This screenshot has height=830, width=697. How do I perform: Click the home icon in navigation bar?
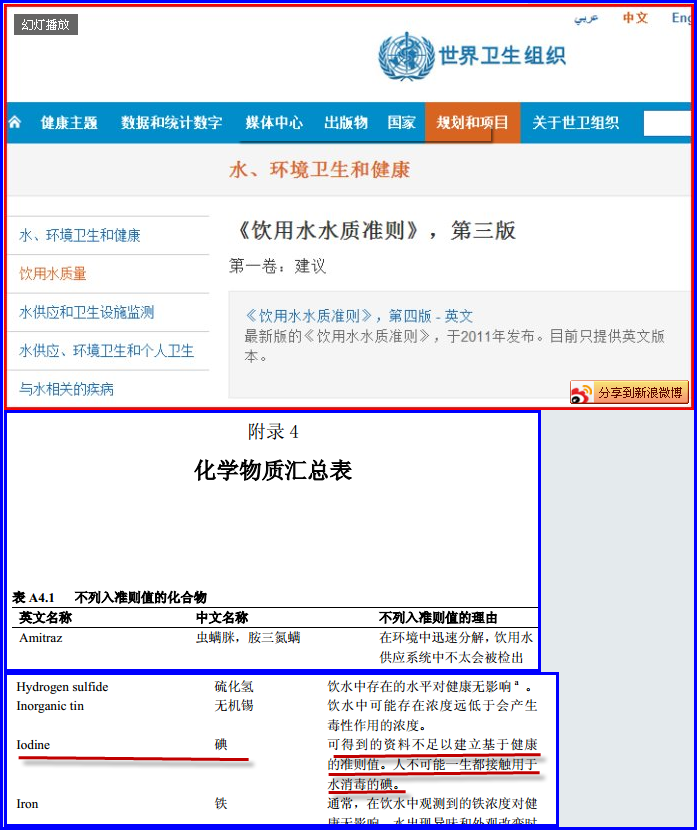[x=15, y=123]
